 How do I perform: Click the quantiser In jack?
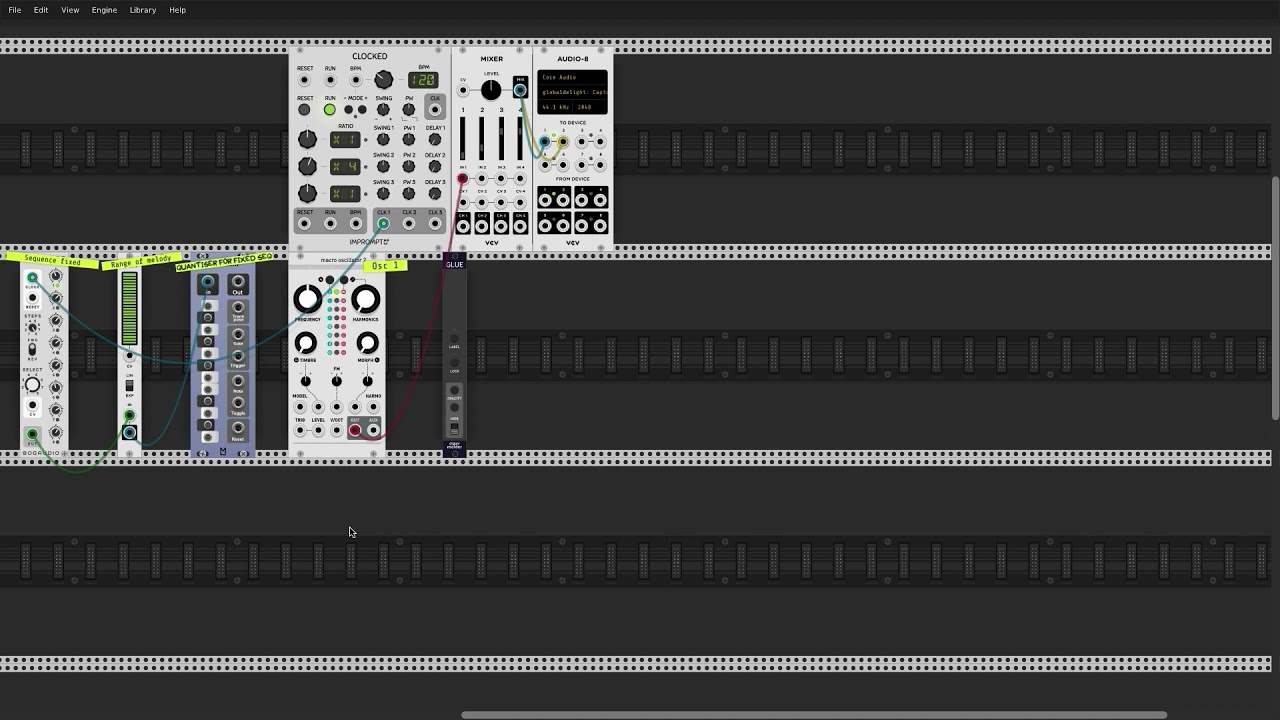click(x=207, y=282)
